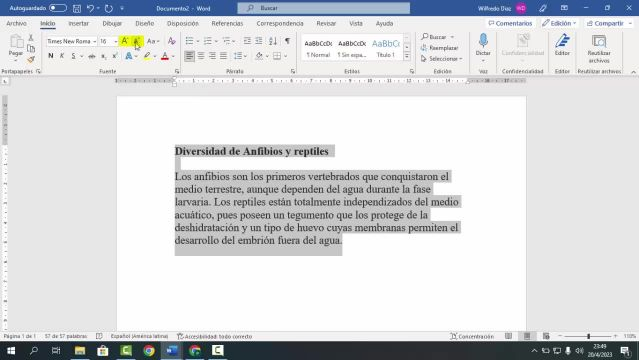This screenshot has width=639, height=360.
Task: Open the Párrafo dialog launcher
Action: [x=293, y=71]
